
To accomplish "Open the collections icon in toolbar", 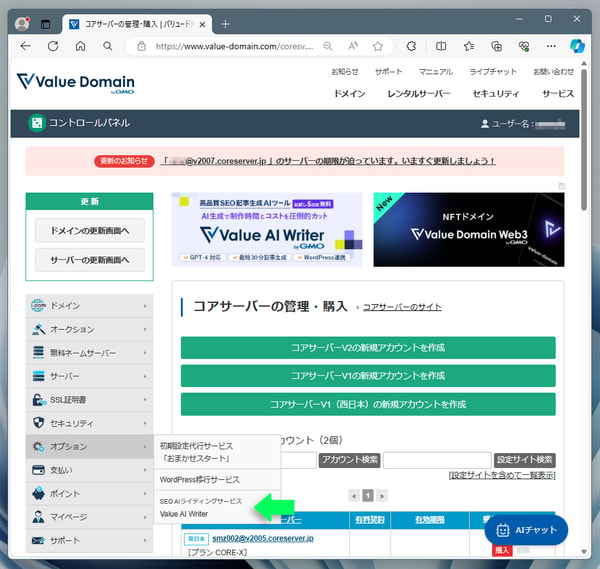I will pos(496,46).
